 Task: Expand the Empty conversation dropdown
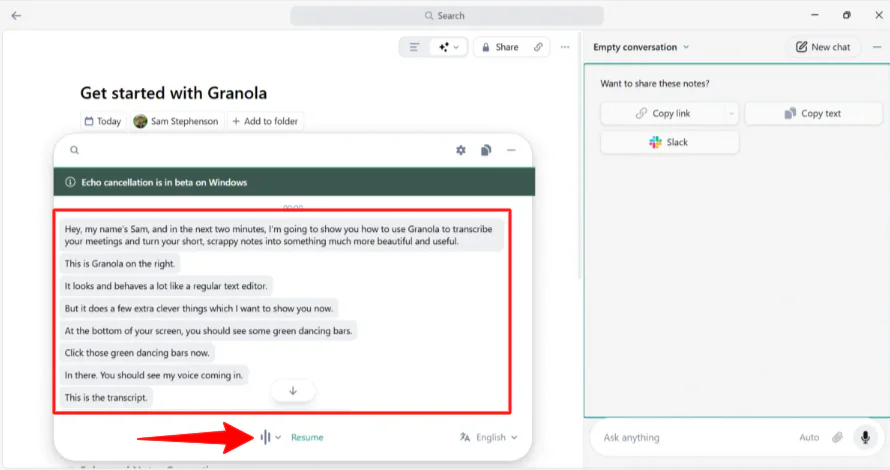641,47
